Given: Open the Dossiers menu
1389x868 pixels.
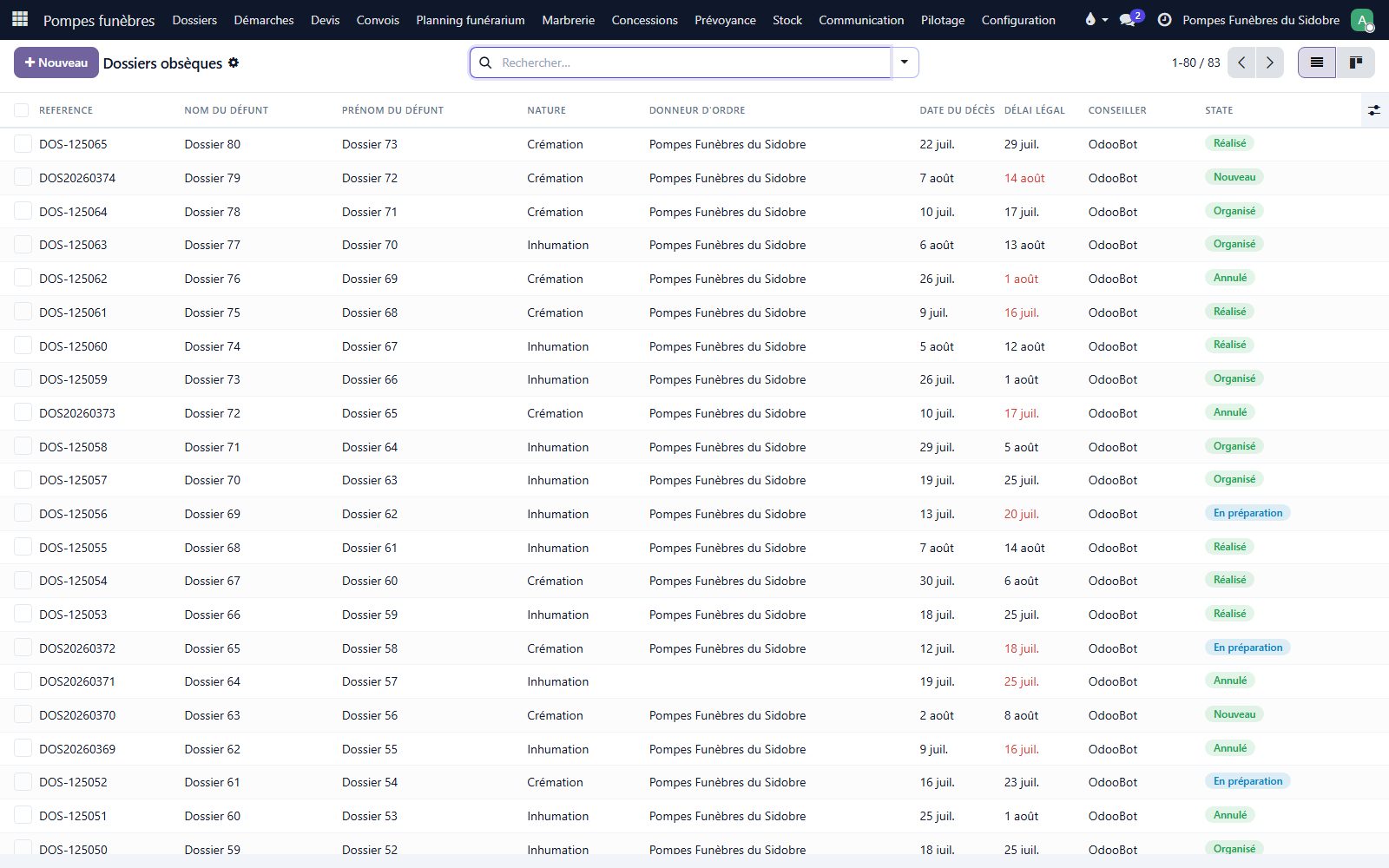Looking at the screenshot, I should tap(194, 20).
